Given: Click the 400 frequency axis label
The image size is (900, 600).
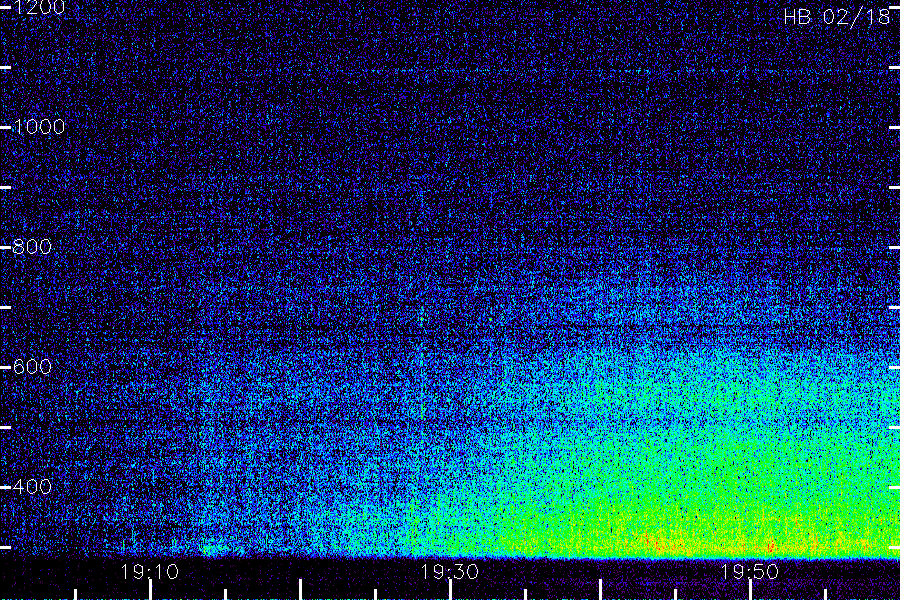Looking at the screenshot, I should tap(32, 487).
